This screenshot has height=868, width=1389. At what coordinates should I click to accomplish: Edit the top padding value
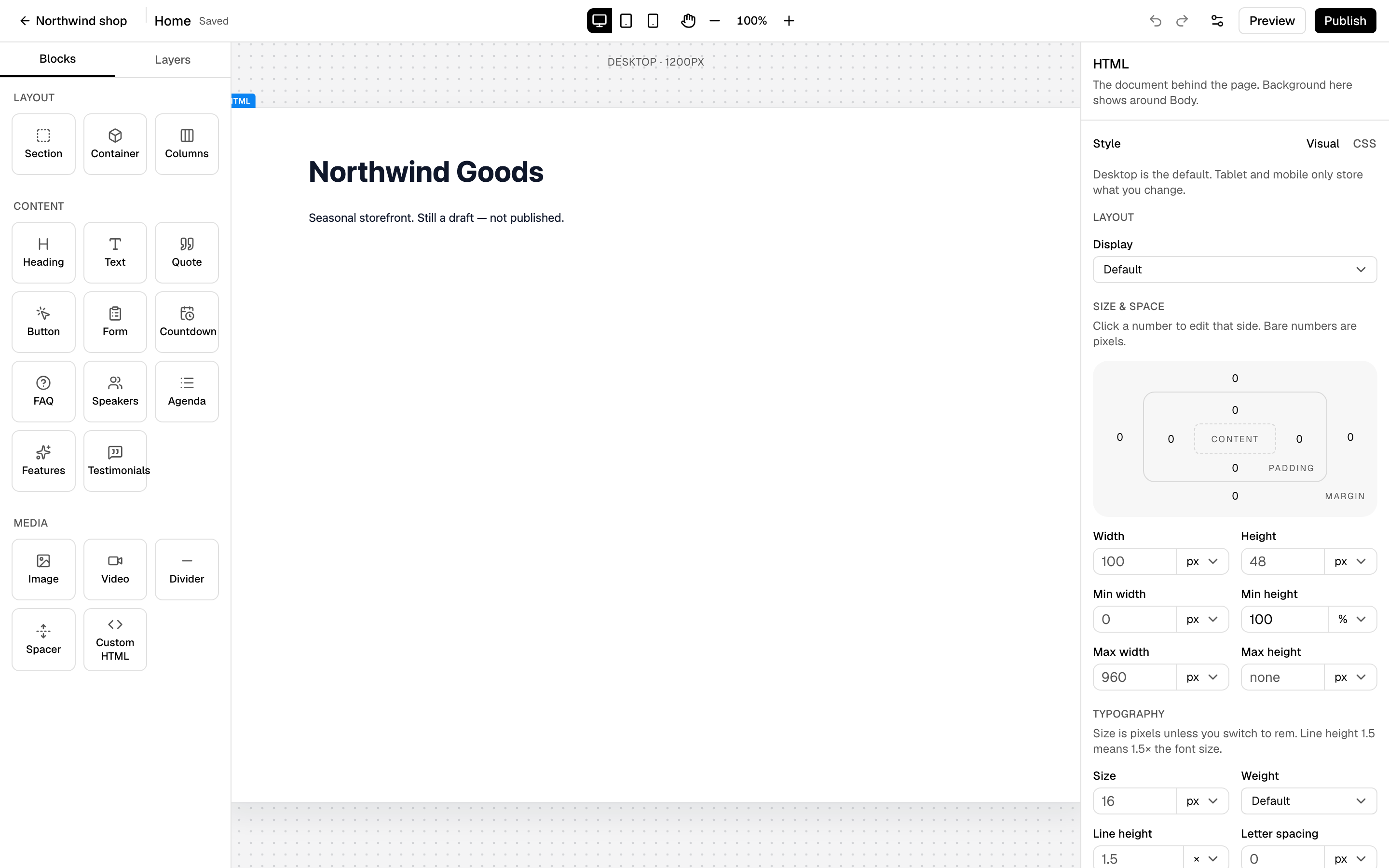tap(1235, 410)
